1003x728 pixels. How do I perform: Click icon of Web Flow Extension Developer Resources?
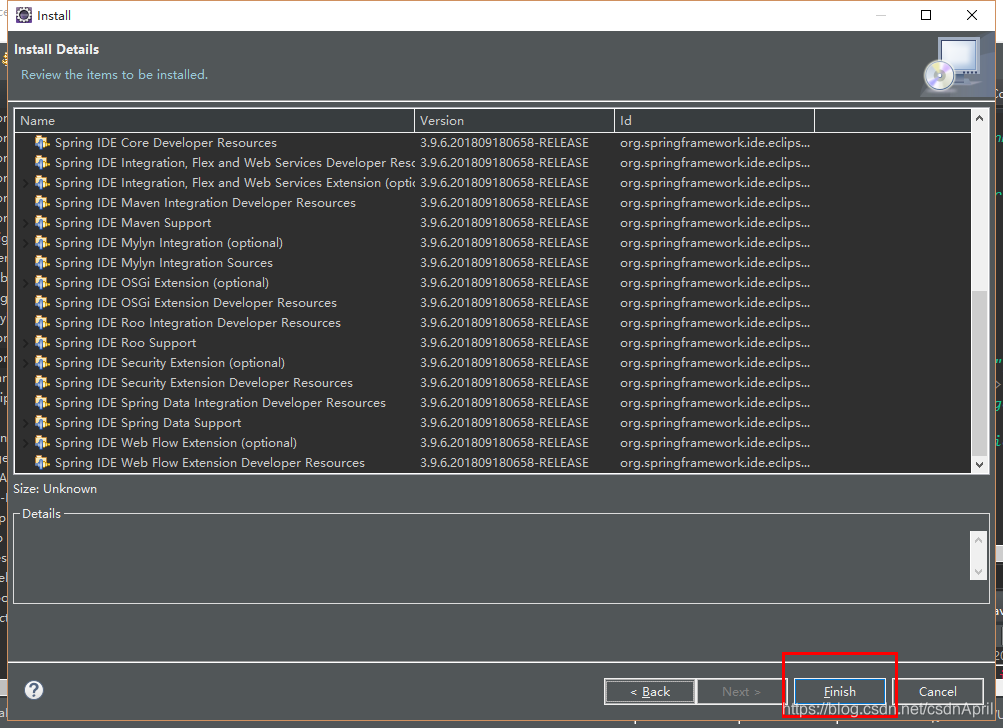42,462
